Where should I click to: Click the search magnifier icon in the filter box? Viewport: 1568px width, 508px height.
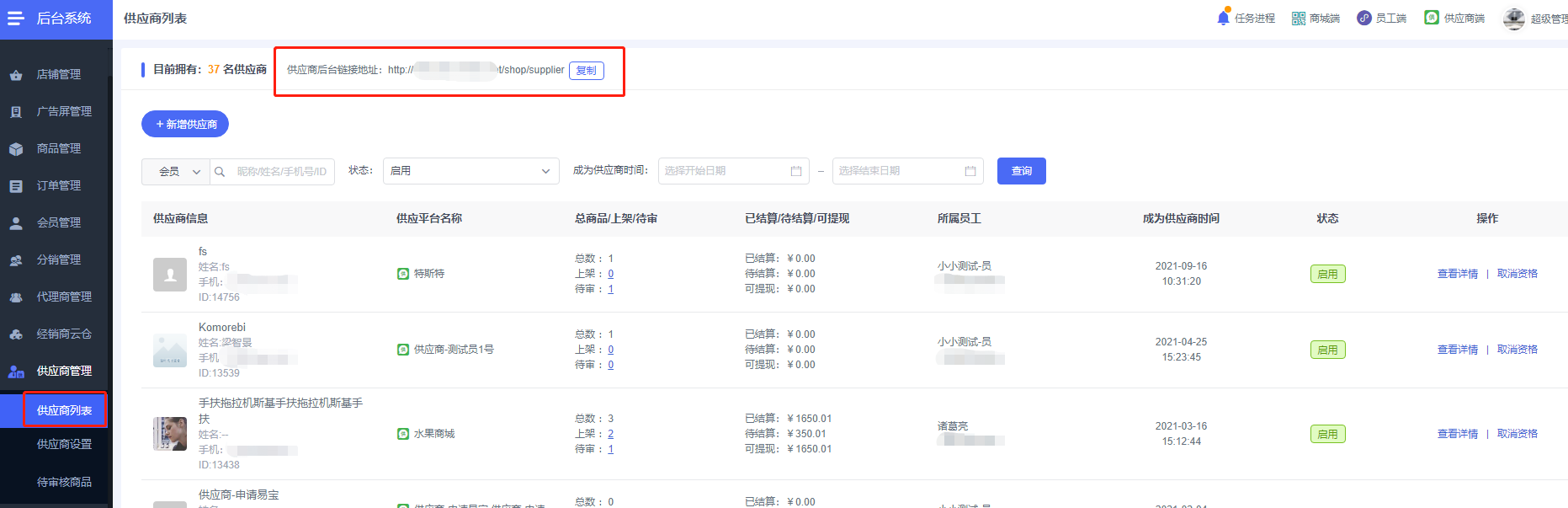pyautogui.click(x=220, y=172)
